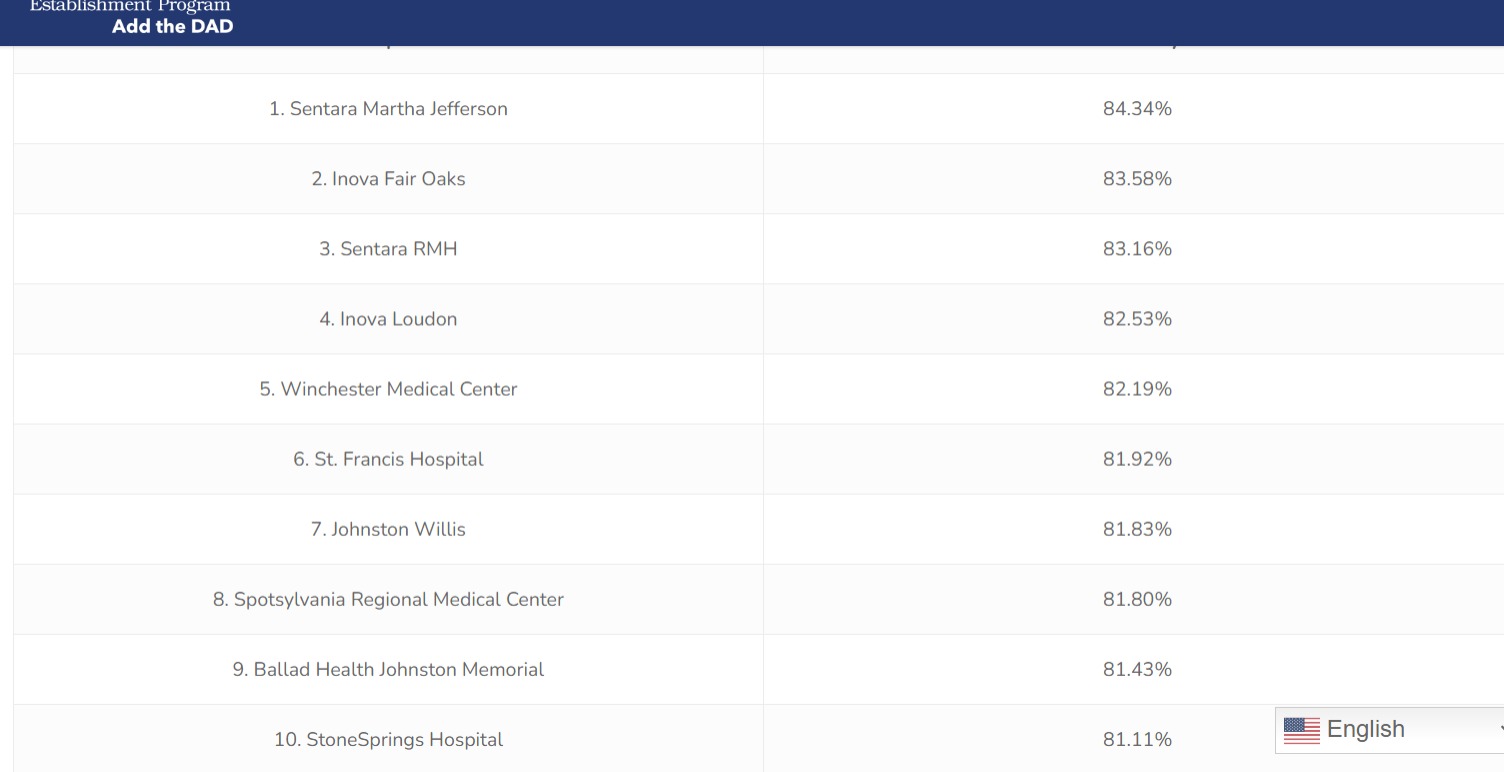The image size is (1504, 772).
Task: Click the Add the DAD logo text
Action: pyautogui.click(x=172, y=27)
